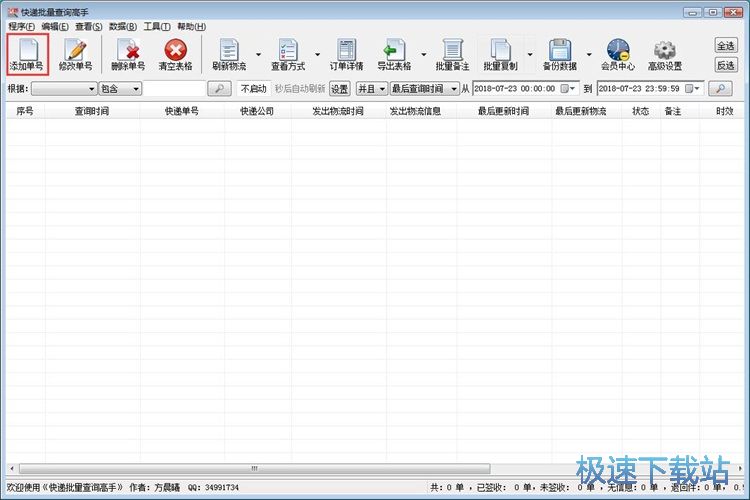Viewport: 750px width, 500px height.
Task: Click the 批量备注 batch note icon
Action: coord(452,54)
